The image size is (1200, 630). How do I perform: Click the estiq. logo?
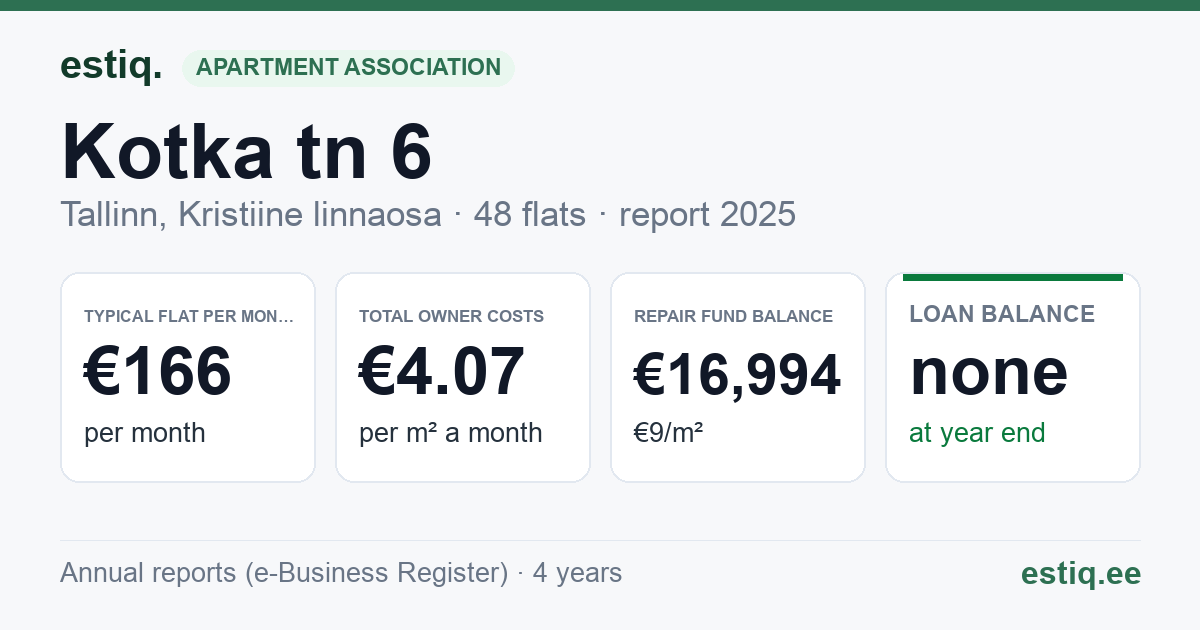(x=111, y=66)
